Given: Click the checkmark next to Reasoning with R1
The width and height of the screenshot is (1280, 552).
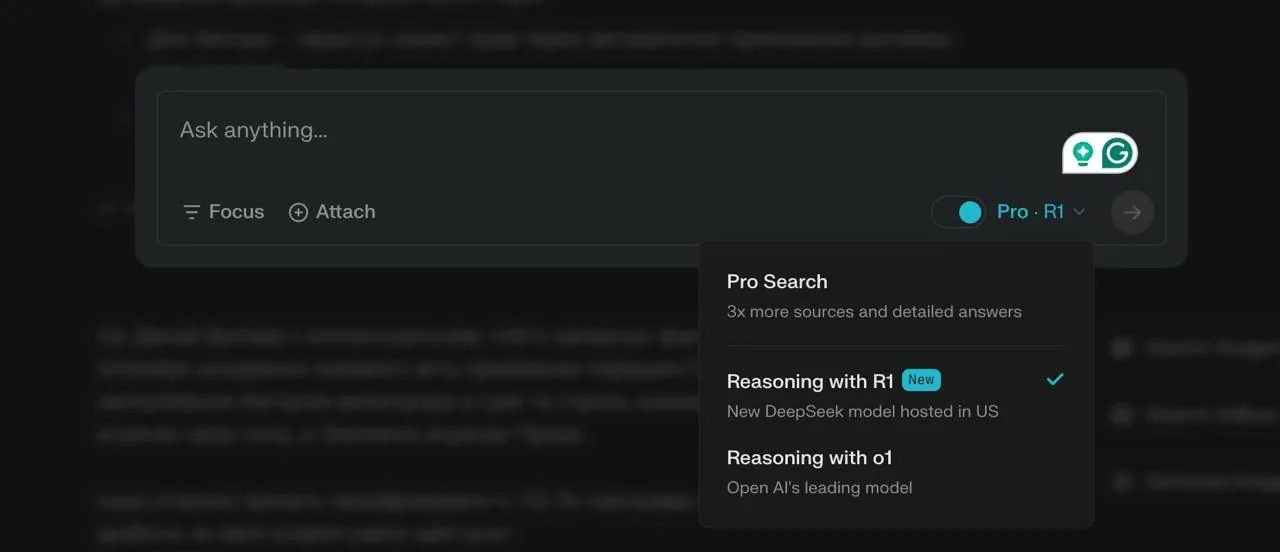Looking at the screenshot, I should [x=1054, y=380].
